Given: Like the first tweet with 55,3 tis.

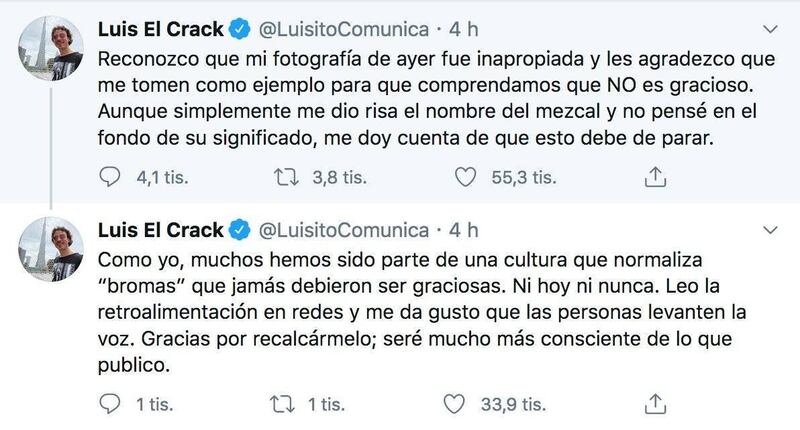Looking at the screenshot, I should 465,177.
